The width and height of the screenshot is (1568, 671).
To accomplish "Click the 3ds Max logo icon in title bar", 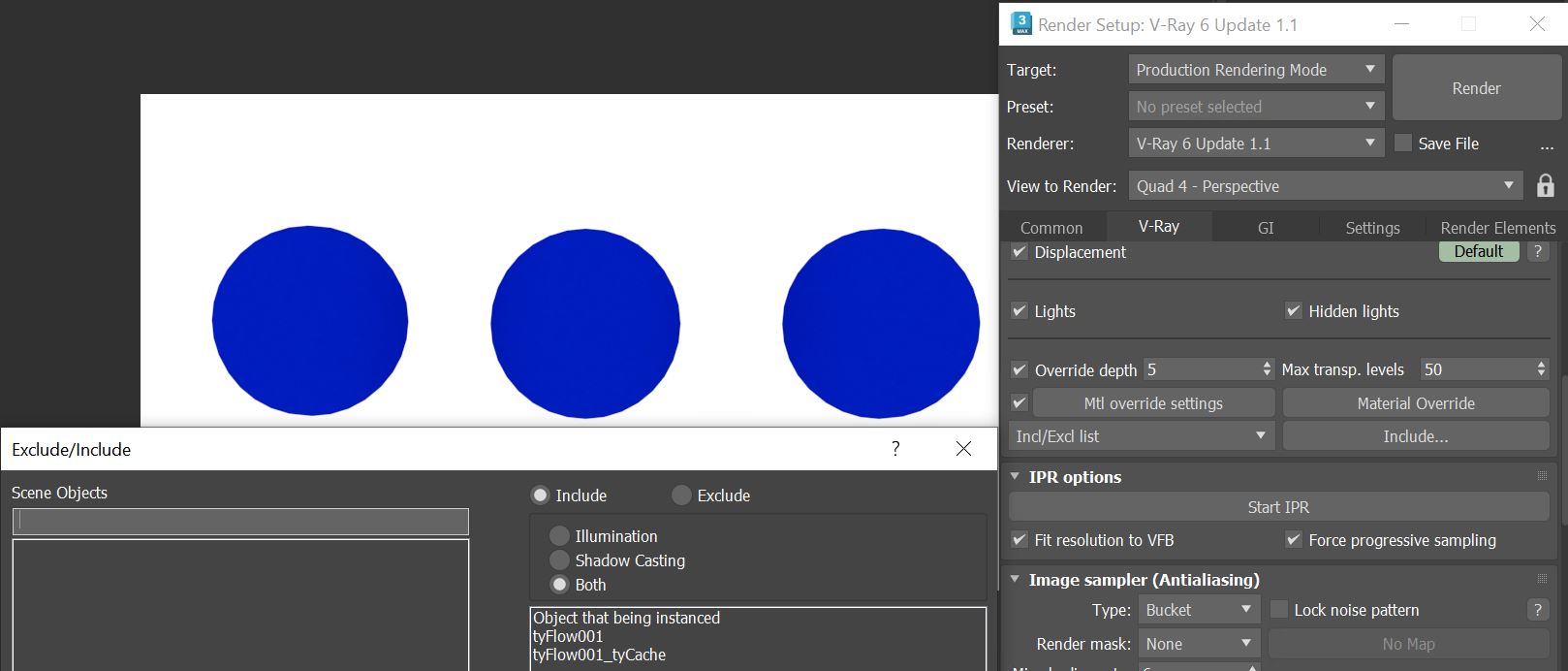I will pos(1020,24).
